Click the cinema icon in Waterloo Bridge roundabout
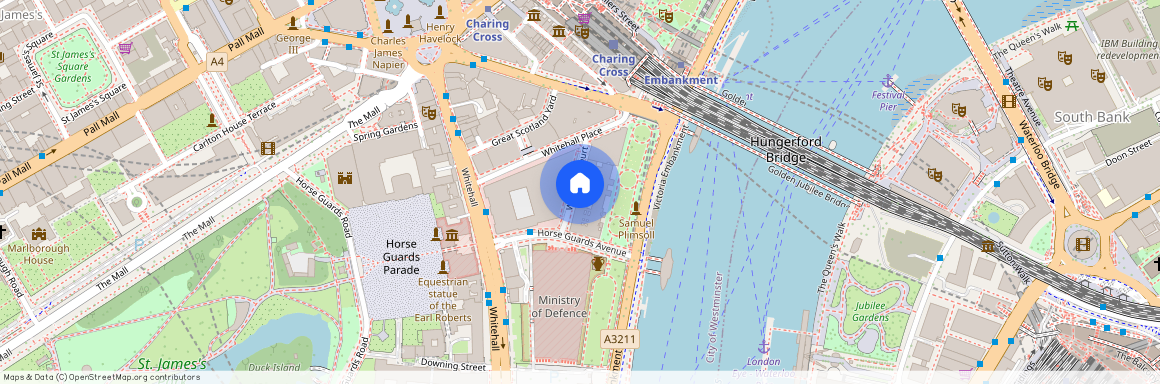Screen dimensions: 1160x384 click(1083, 243)
